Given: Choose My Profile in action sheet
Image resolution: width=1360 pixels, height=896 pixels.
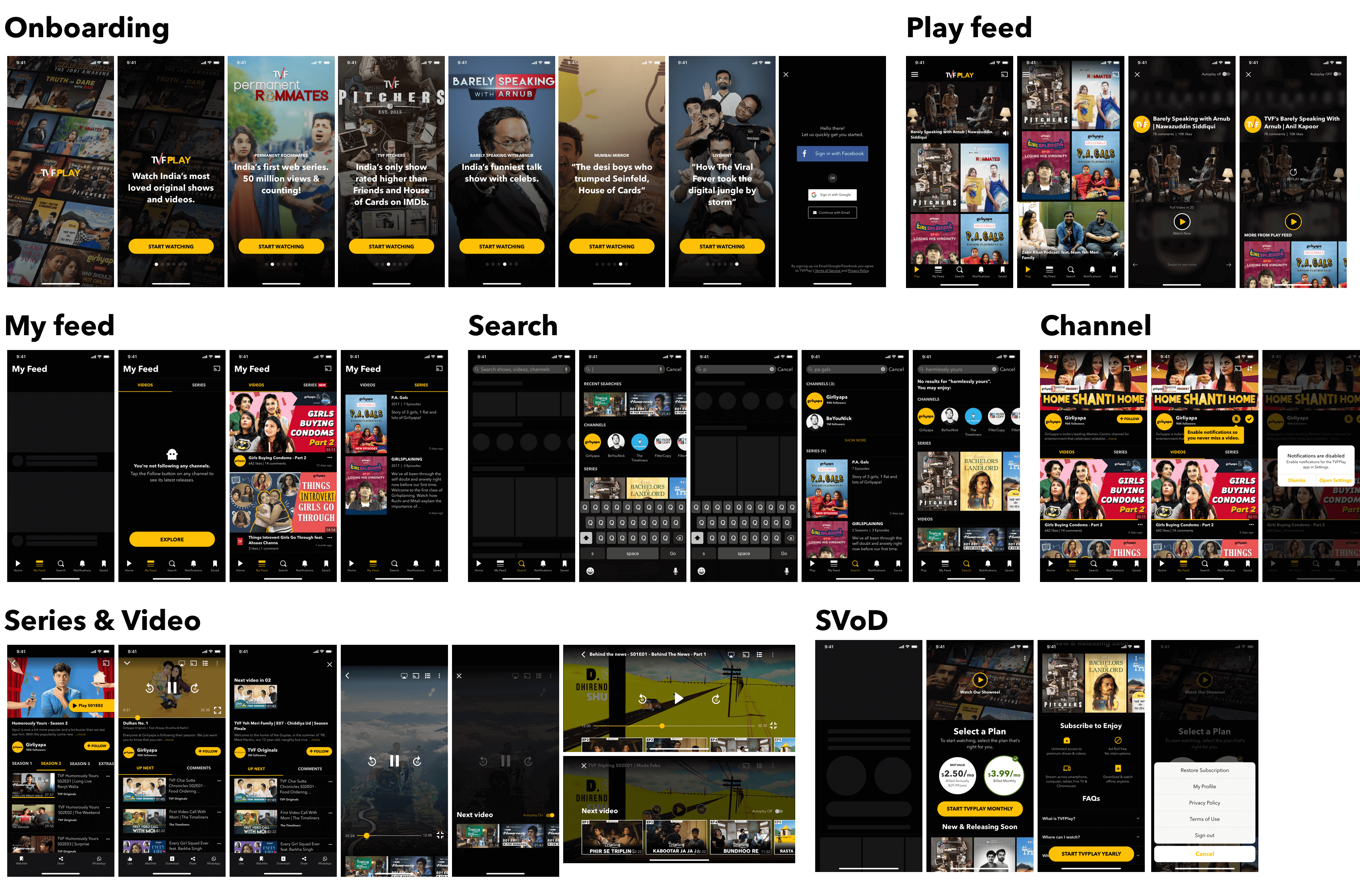Looking at the screenshot, I should tap(1204, 786).
